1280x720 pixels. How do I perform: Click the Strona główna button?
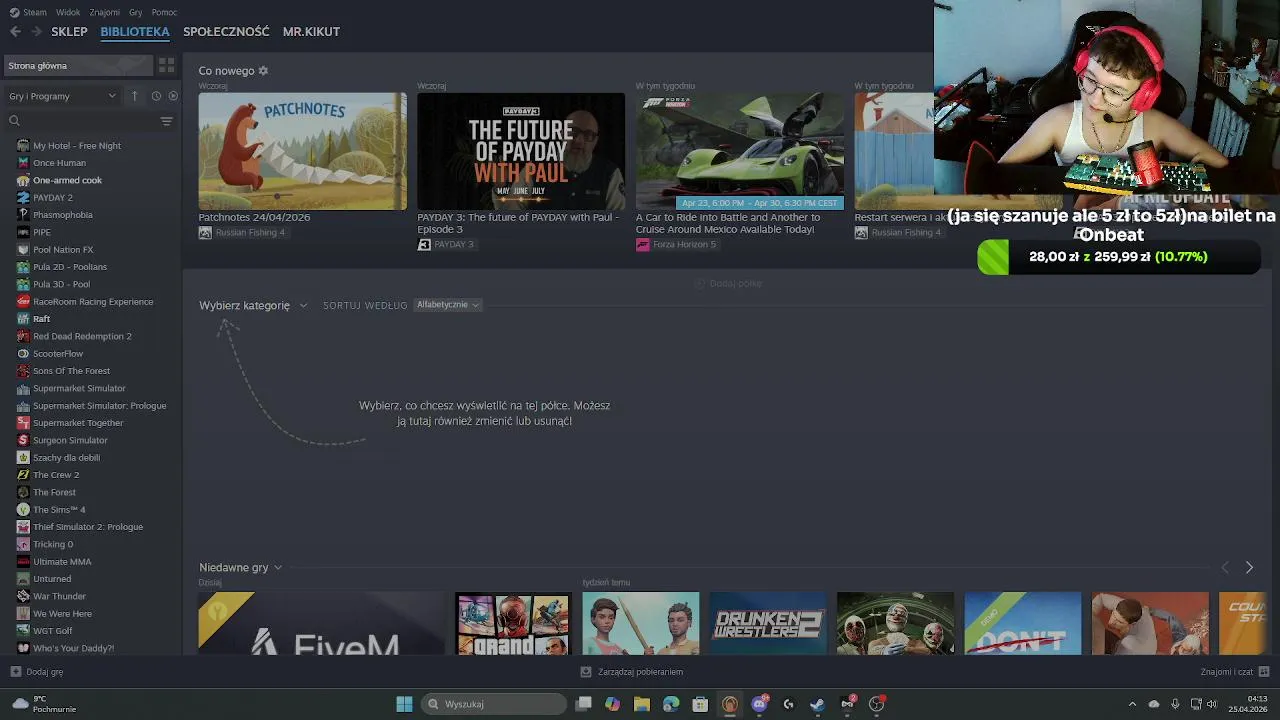(78, 66)
